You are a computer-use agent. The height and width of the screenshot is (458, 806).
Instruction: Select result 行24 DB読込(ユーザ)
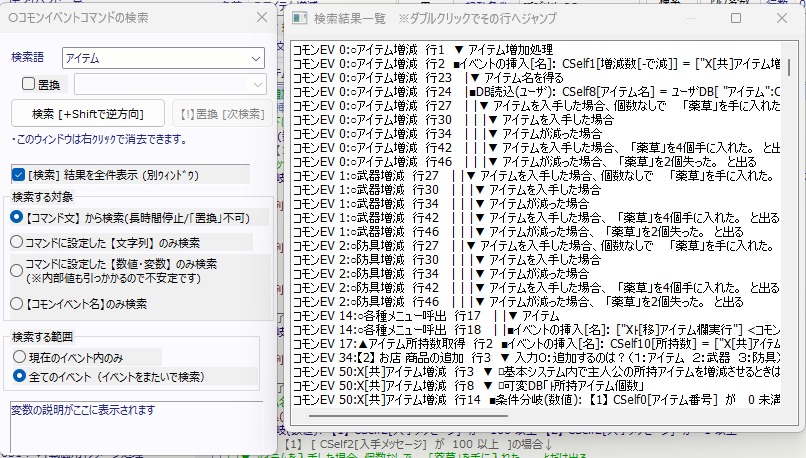pos(537,91)
